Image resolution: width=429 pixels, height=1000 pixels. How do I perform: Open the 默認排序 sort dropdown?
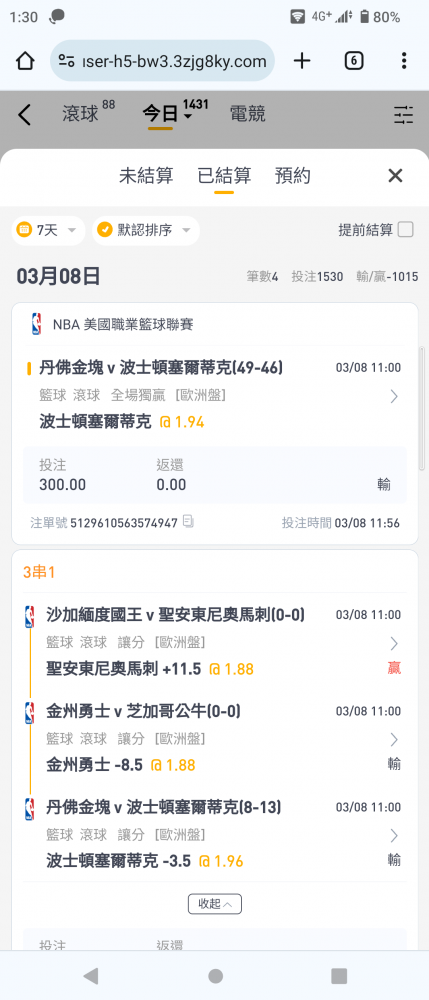point(146,230)
